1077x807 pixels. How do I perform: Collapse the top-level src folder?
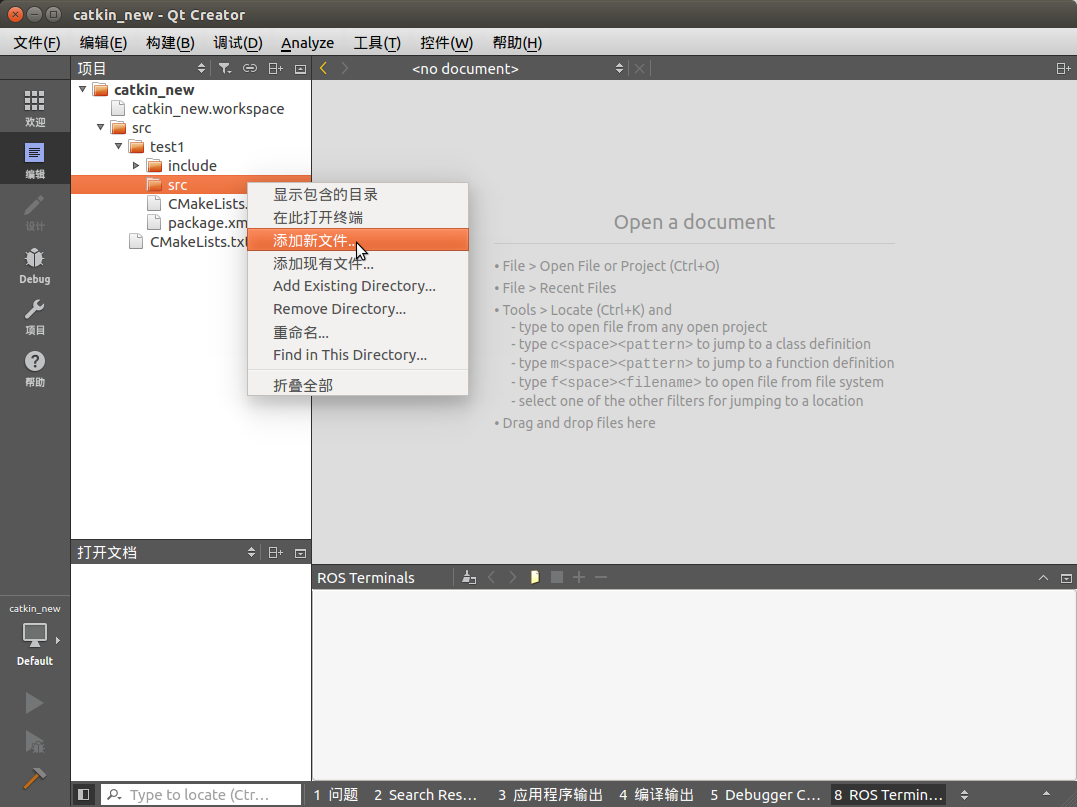100,127
